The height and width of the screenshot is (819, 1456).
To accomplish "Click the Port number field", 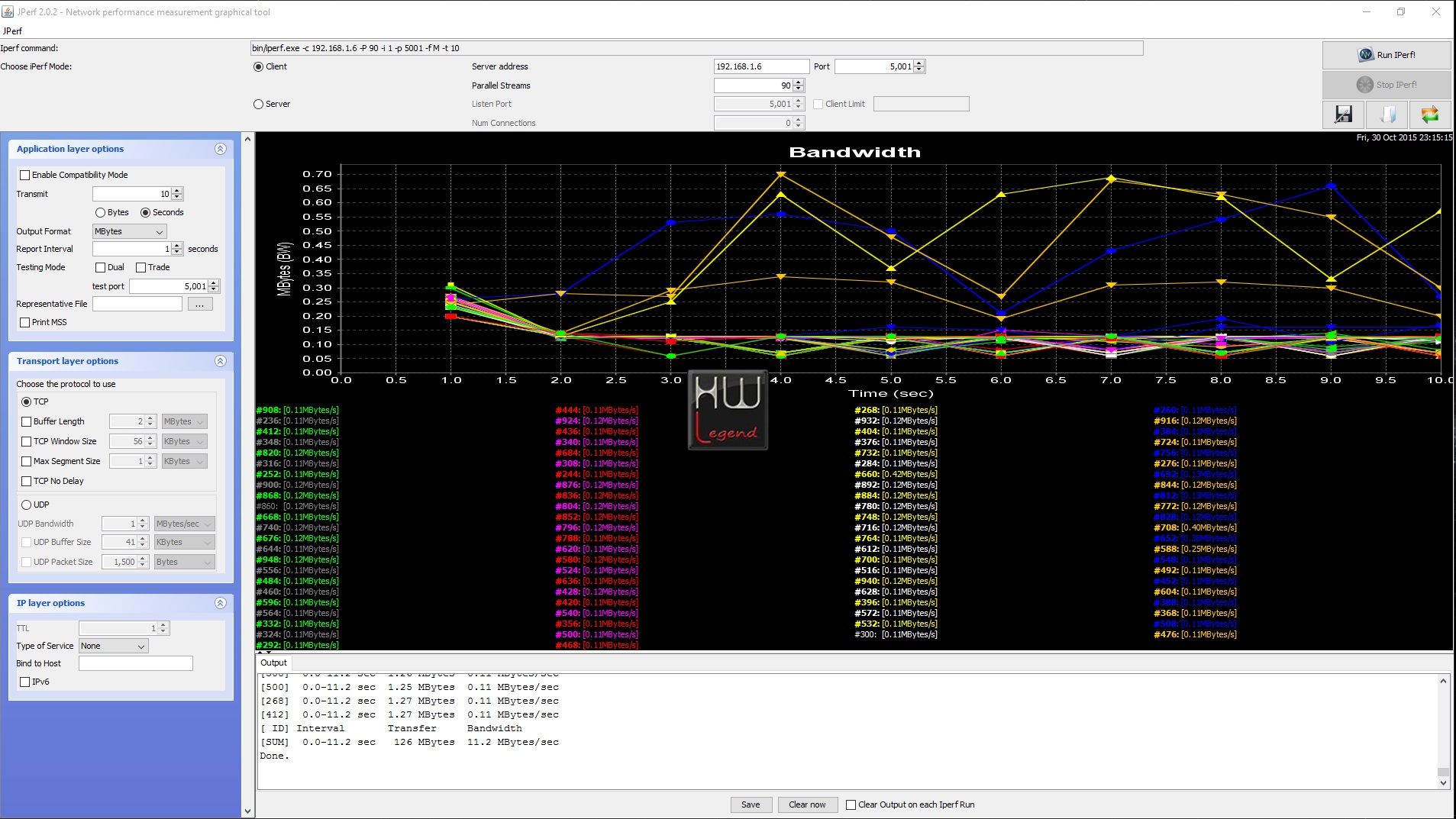I will click(874, 66).
